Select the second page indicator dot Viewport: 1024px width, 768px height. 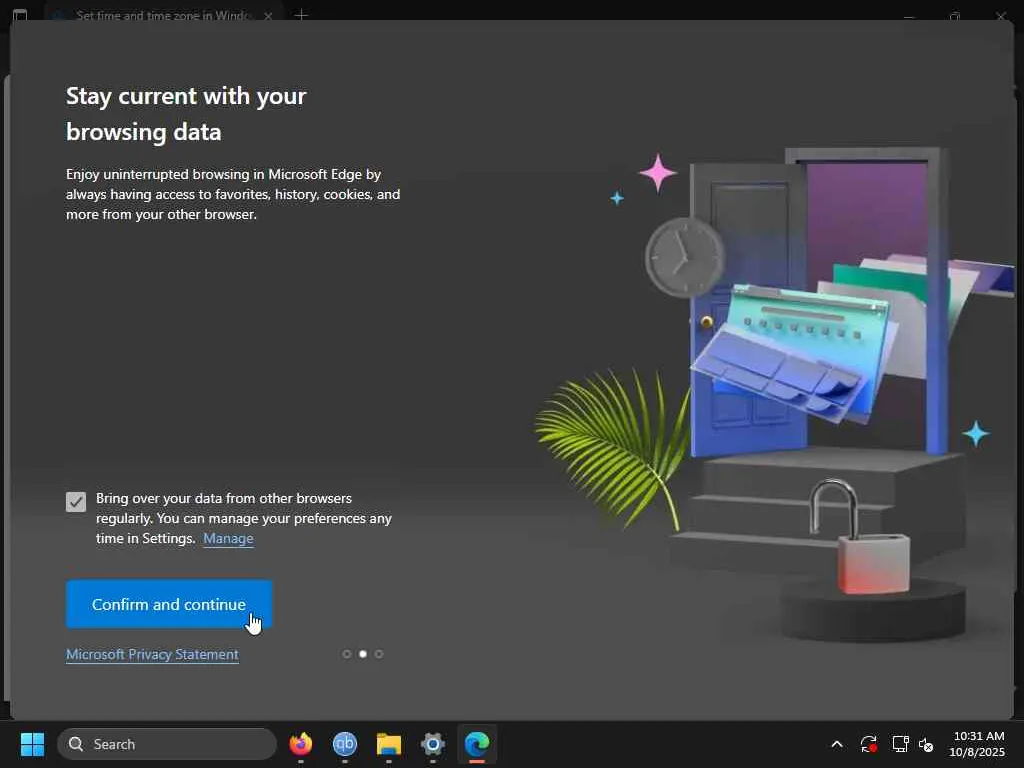tap(363, 654)
